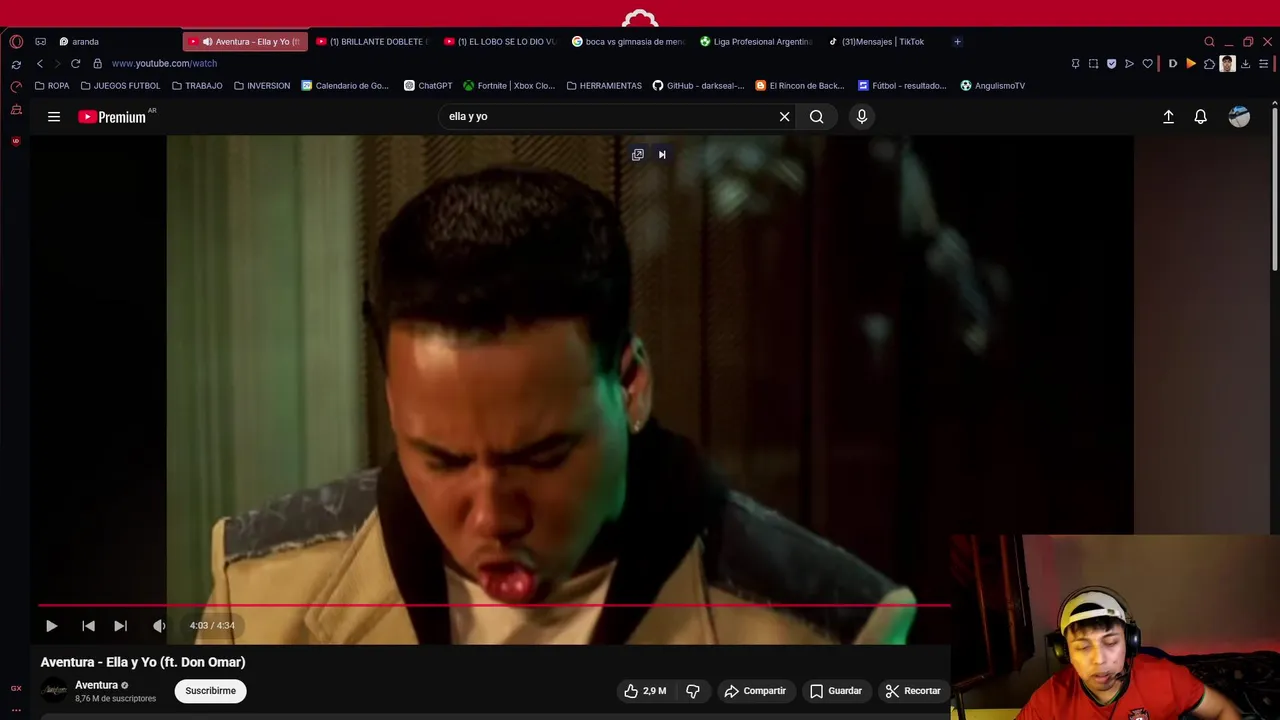Open the HERRAMIENTAS bookmarks folder
The height and width of the screenshot is (720, 1280).
[x=604, y=86]
